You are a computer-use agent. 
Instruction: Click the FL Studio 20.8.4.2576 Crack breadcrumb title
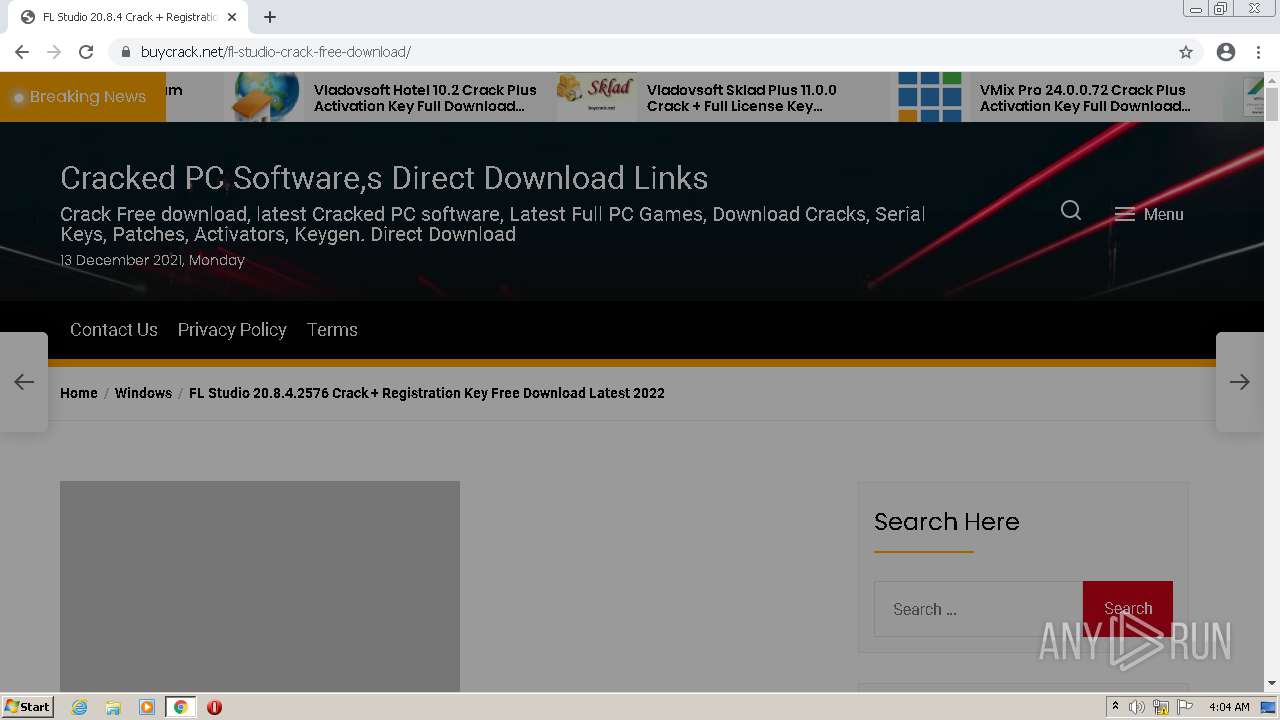point(427,393)
